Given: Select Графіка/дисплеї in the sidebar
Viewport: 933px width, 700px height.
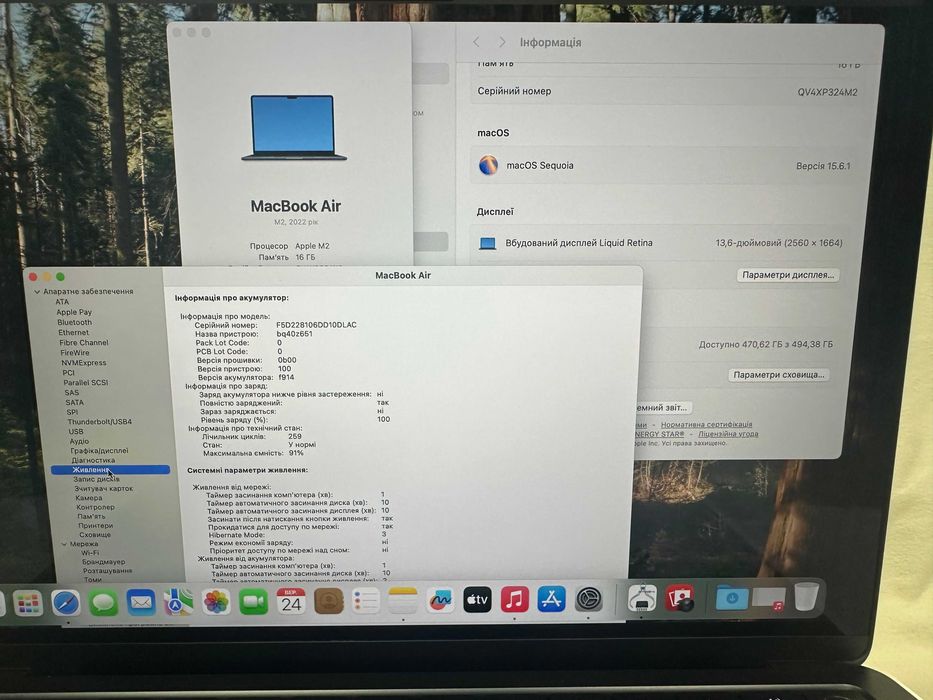Looking at the screenshot, I should [x=99, y=451].
